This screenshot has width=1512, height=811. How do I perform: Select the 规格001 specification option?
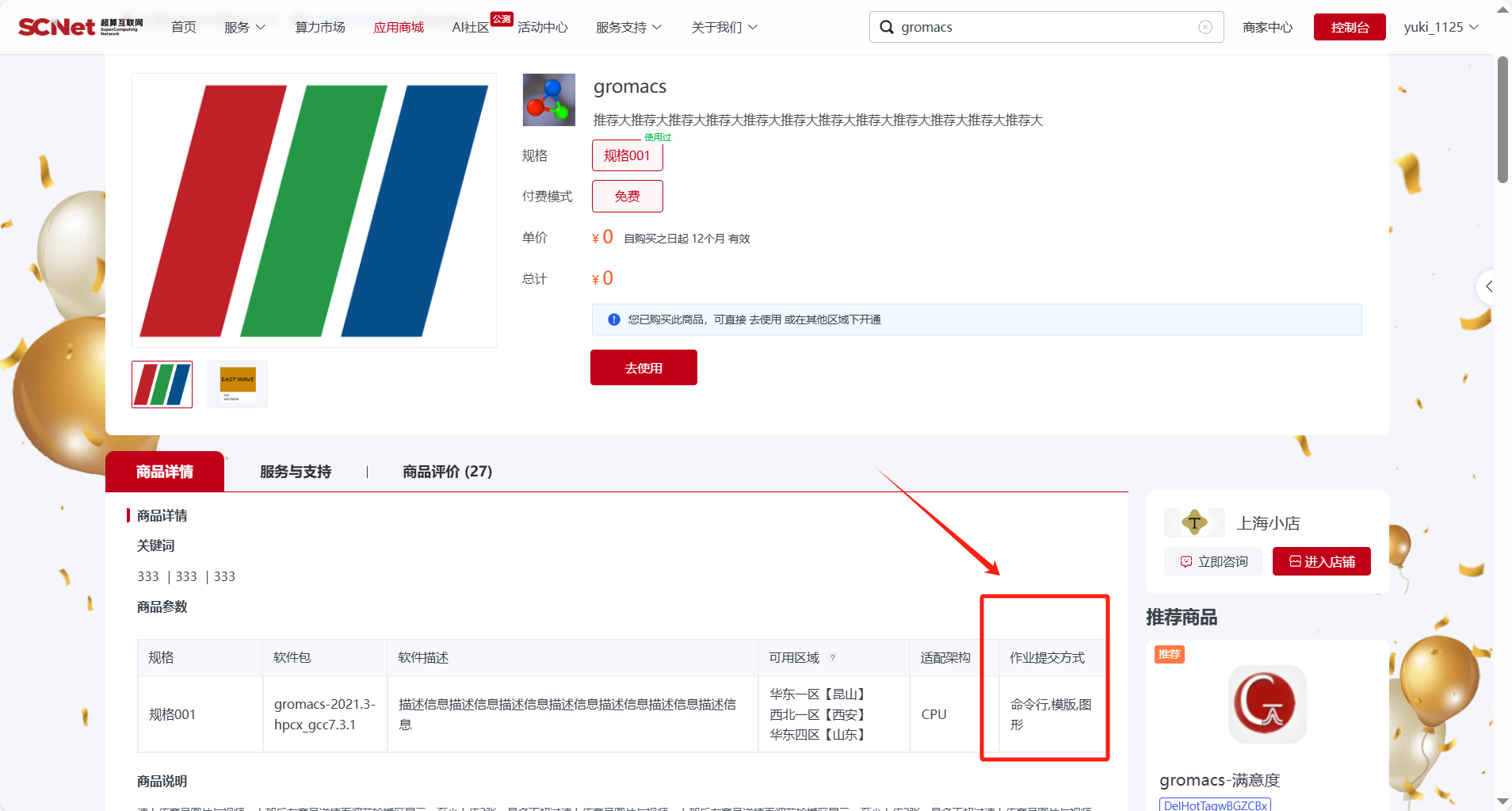pos(627,155)
